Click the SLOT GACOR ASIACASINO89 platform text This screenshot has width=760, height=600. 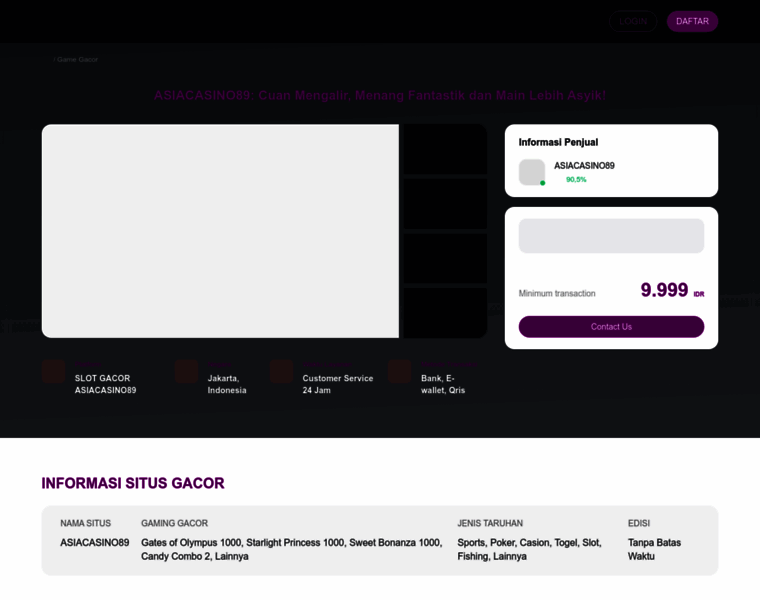105,384
